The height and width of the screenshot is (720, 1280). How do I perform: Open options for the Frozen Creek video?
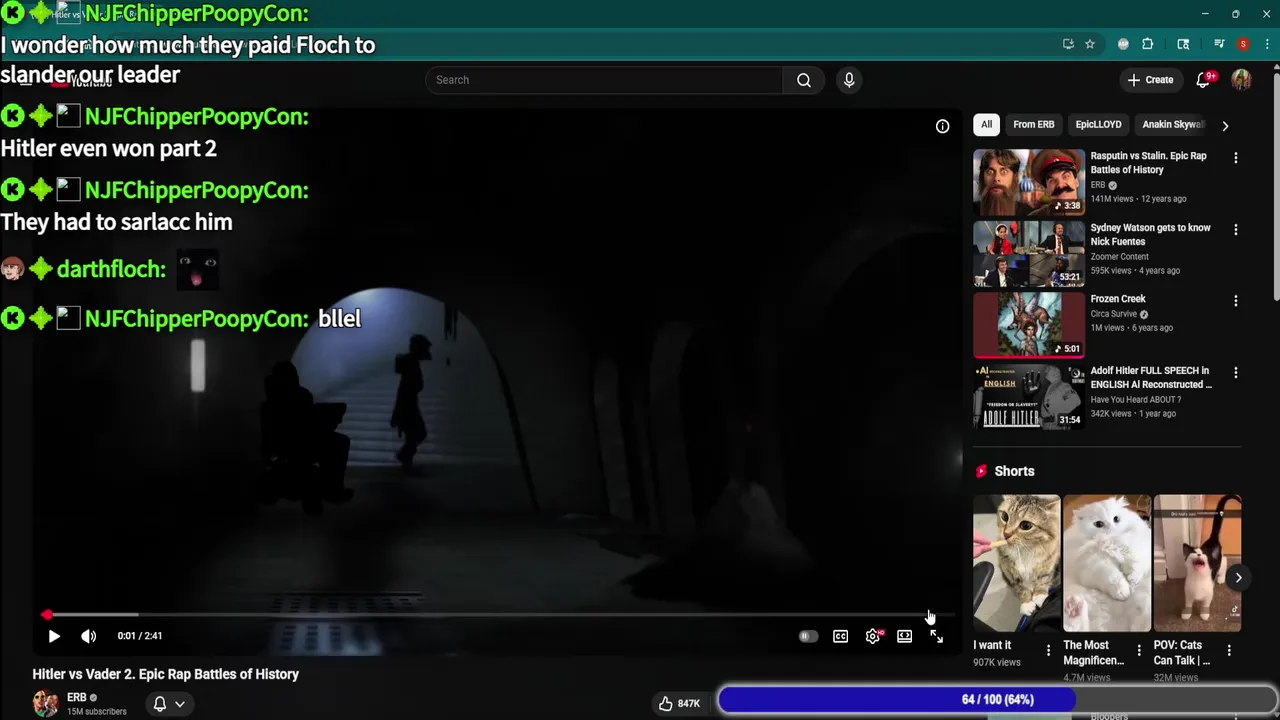1236,300
